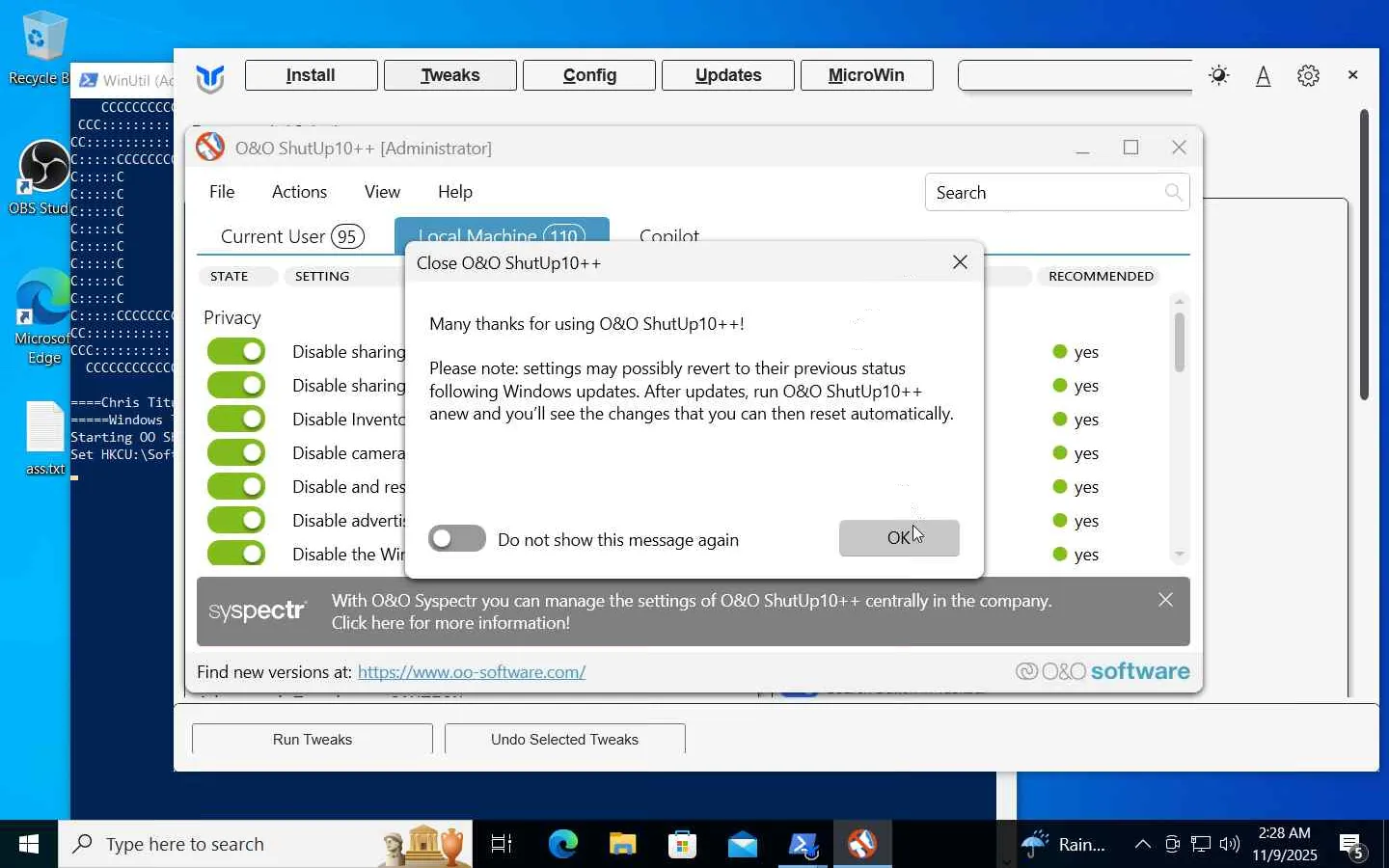Open the weather widget on the taskbar

(1063, 844)
